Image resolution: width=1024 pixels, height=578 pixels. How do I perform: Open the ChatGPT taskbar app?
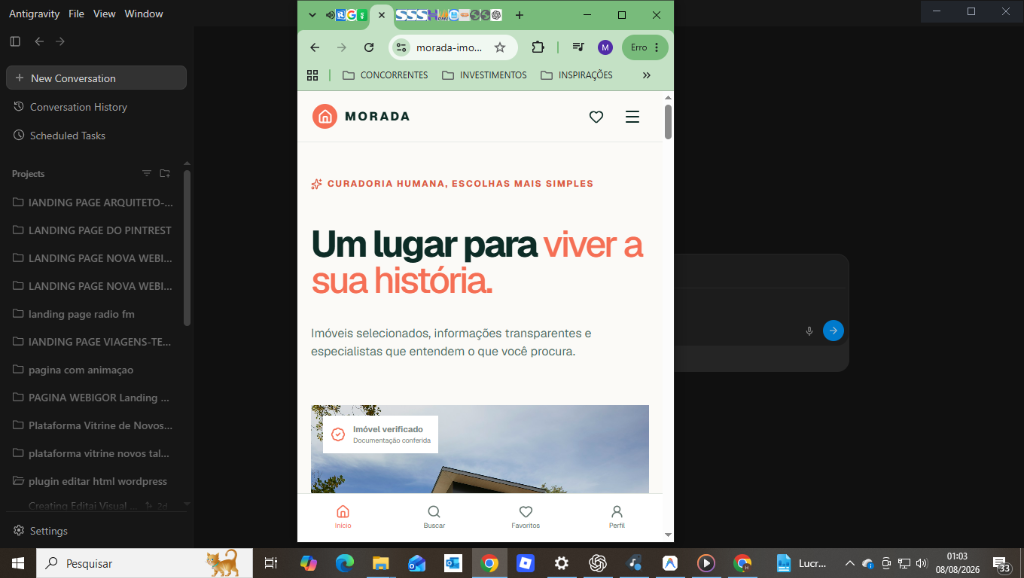[598, 563]
